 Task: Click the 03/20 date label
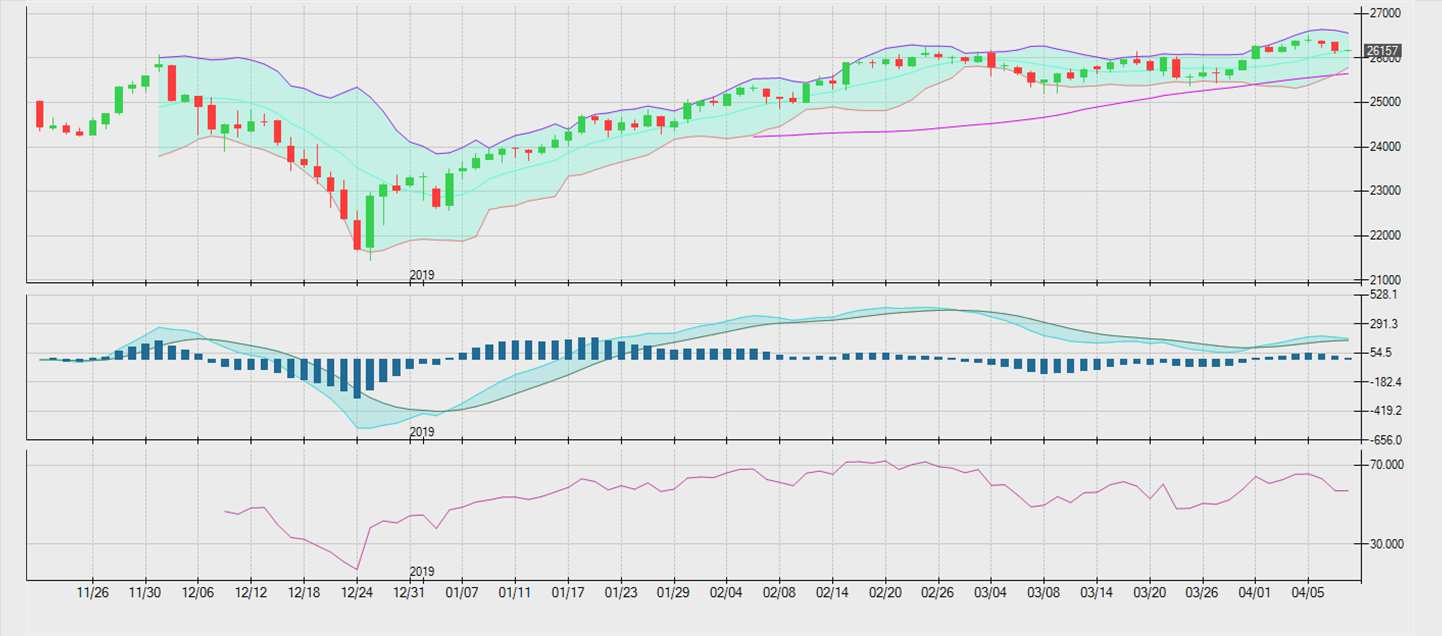(x=1150, y=591)
